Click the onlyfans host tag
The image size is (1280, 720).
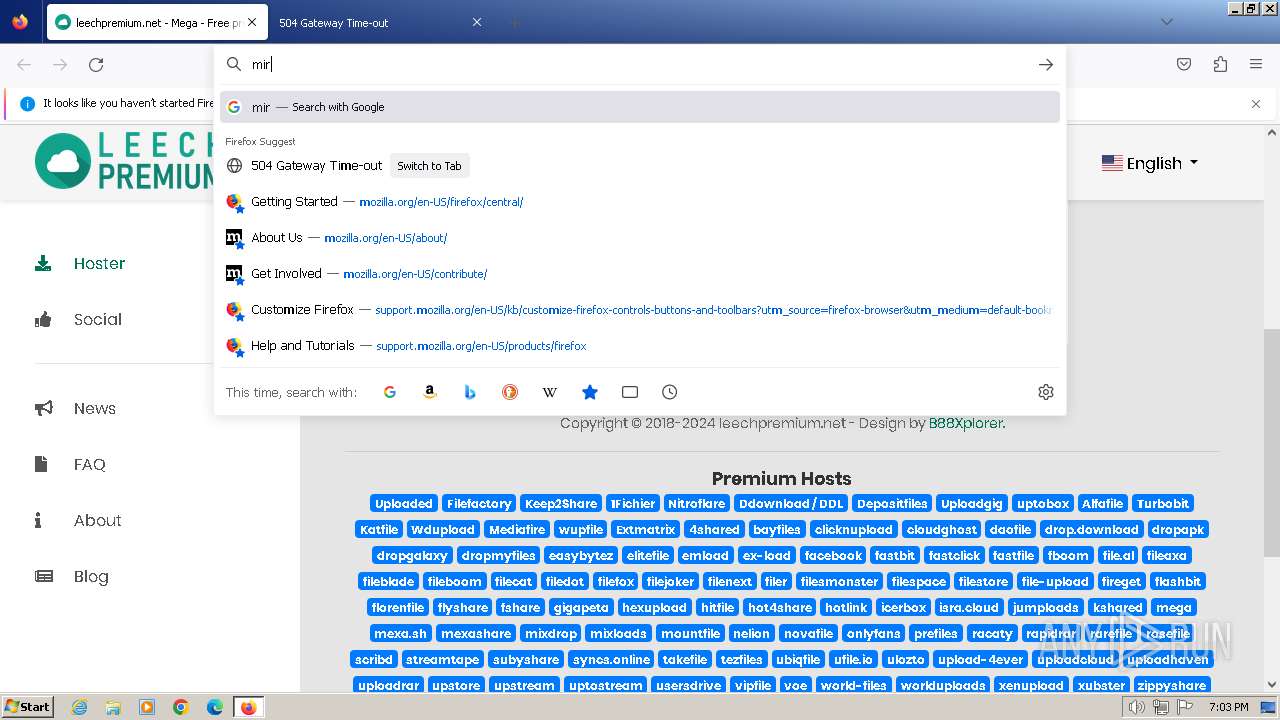coord(873,634)
